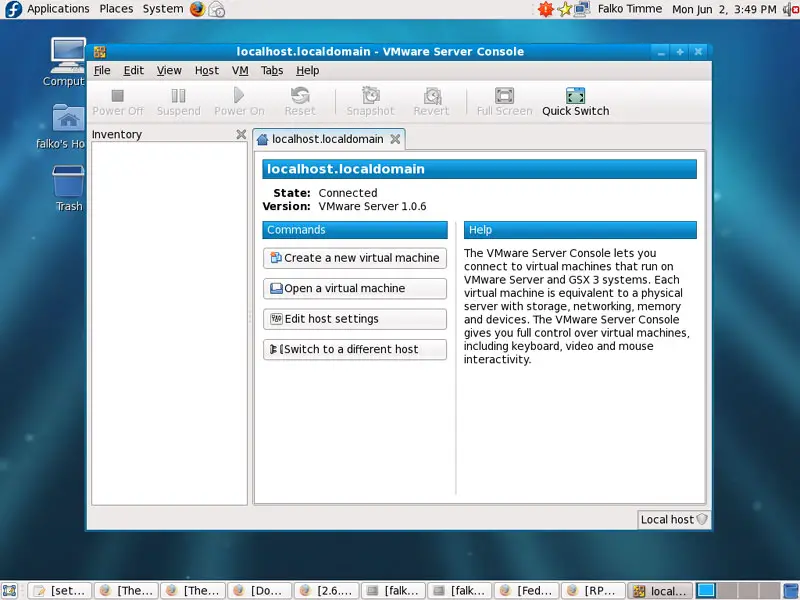Switch to the [Do... taskbar window
Screen dimensions: 800x600
(x=259, y=590)
